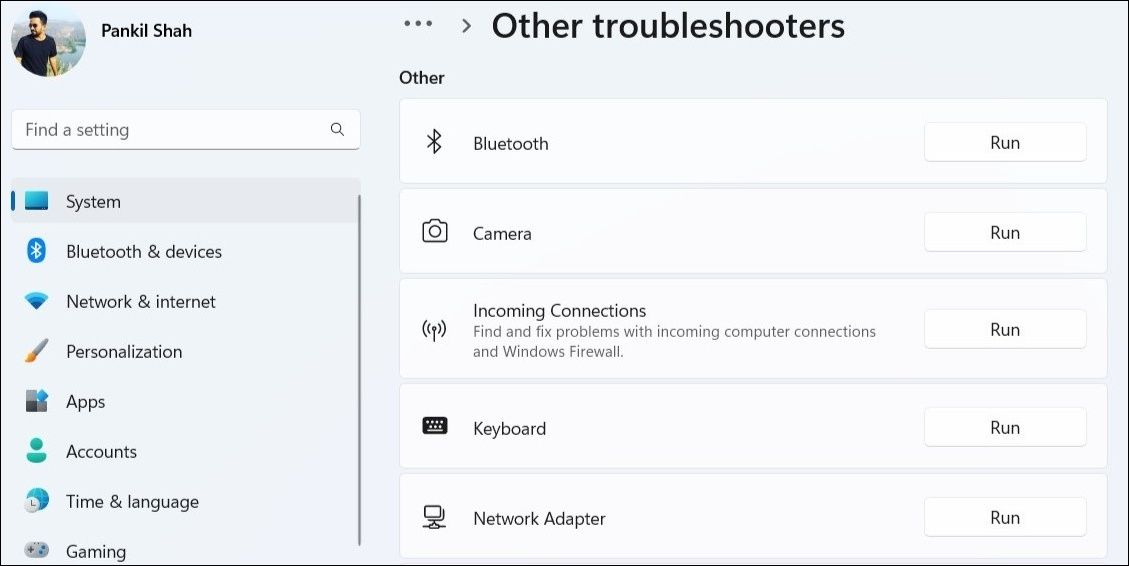Viewport: 1129px width, 566px height.
Task: Select Accounts in the sidebar
Action: point(101,452)
